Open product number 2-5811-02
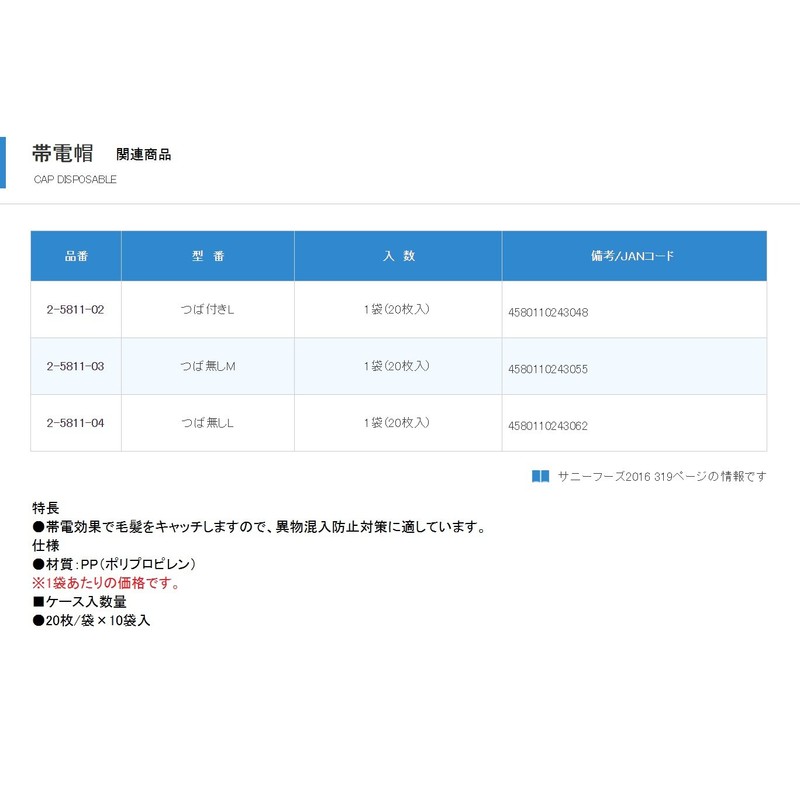This screenshot has width=800, height=800. 75,310
